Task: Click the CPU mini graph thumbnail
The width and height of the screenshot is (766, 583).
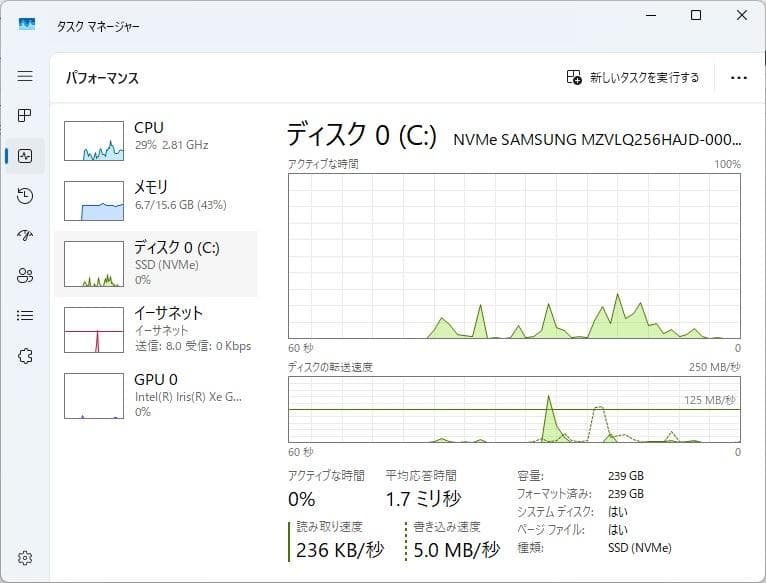Action: [x=94, y=141]
